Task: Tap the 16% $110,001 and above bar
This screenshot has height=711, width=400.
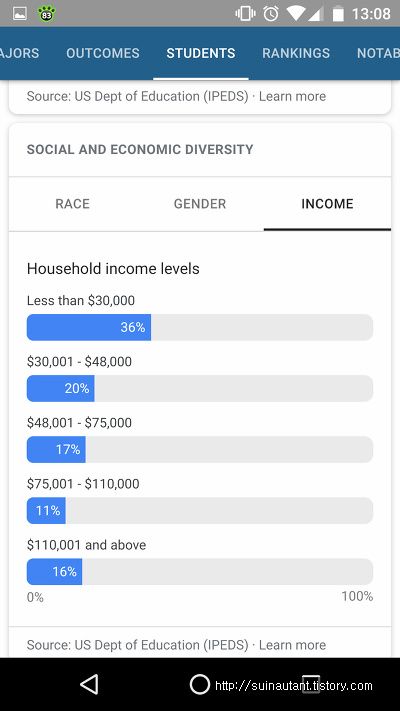Action: [x=200, y=571]
